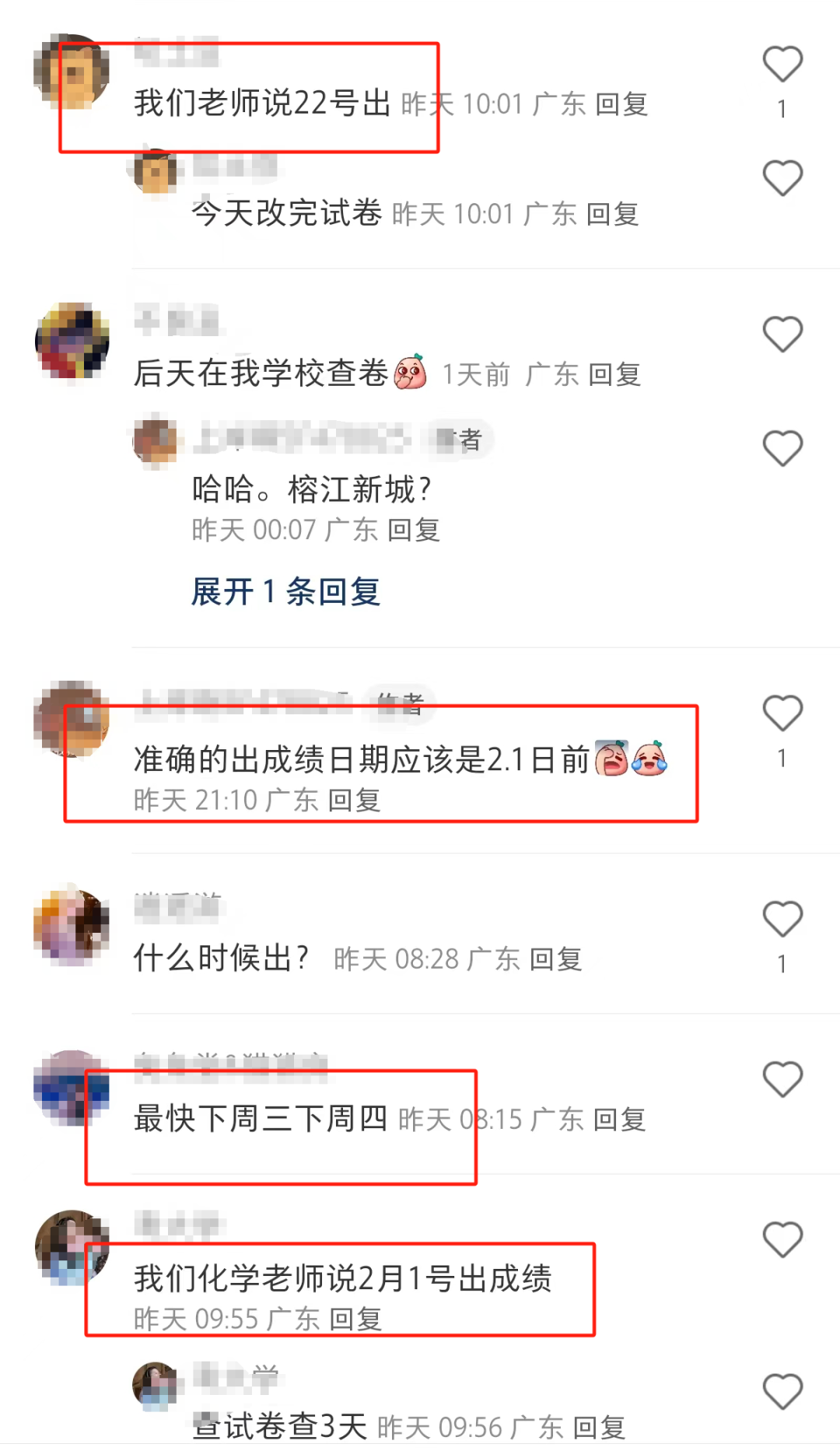
Task: Reply to the comment '今天改完试卷'
Action: coord(613,214)
